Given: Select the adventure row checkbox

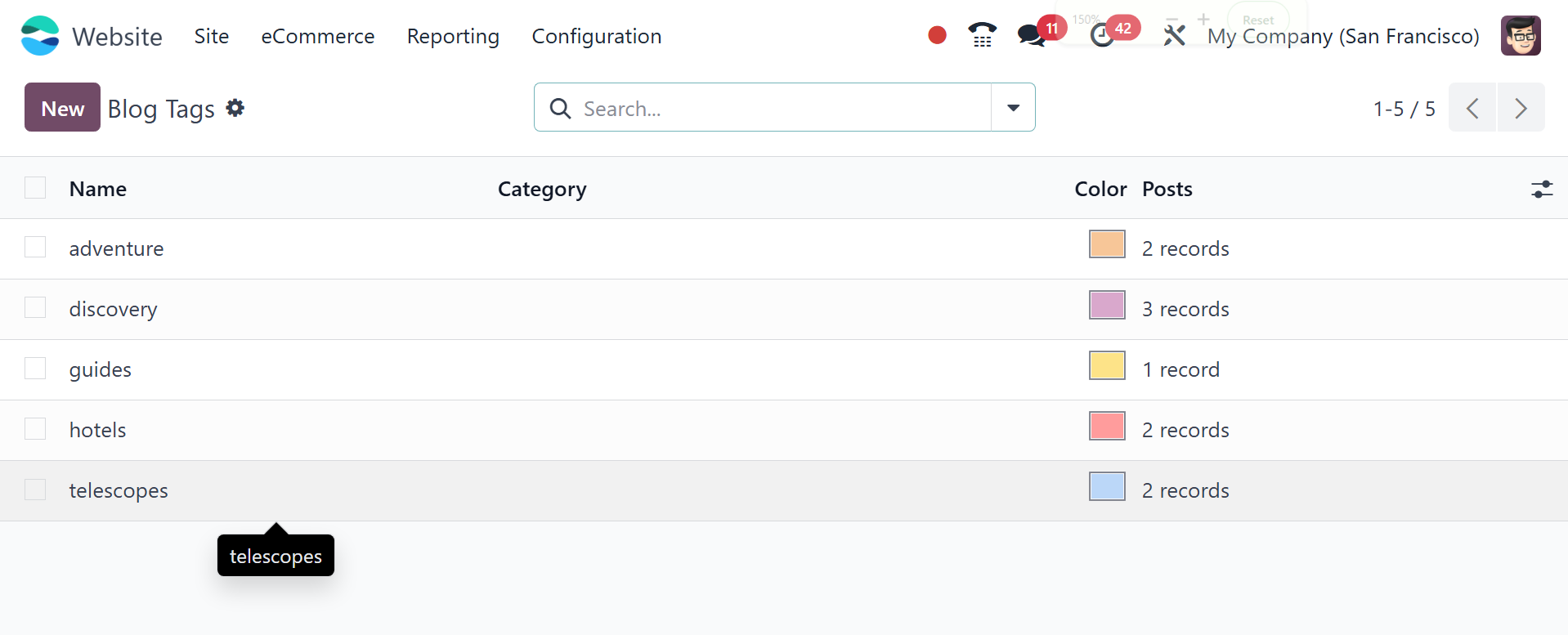Looking at the screenshot, I should 35,248.
